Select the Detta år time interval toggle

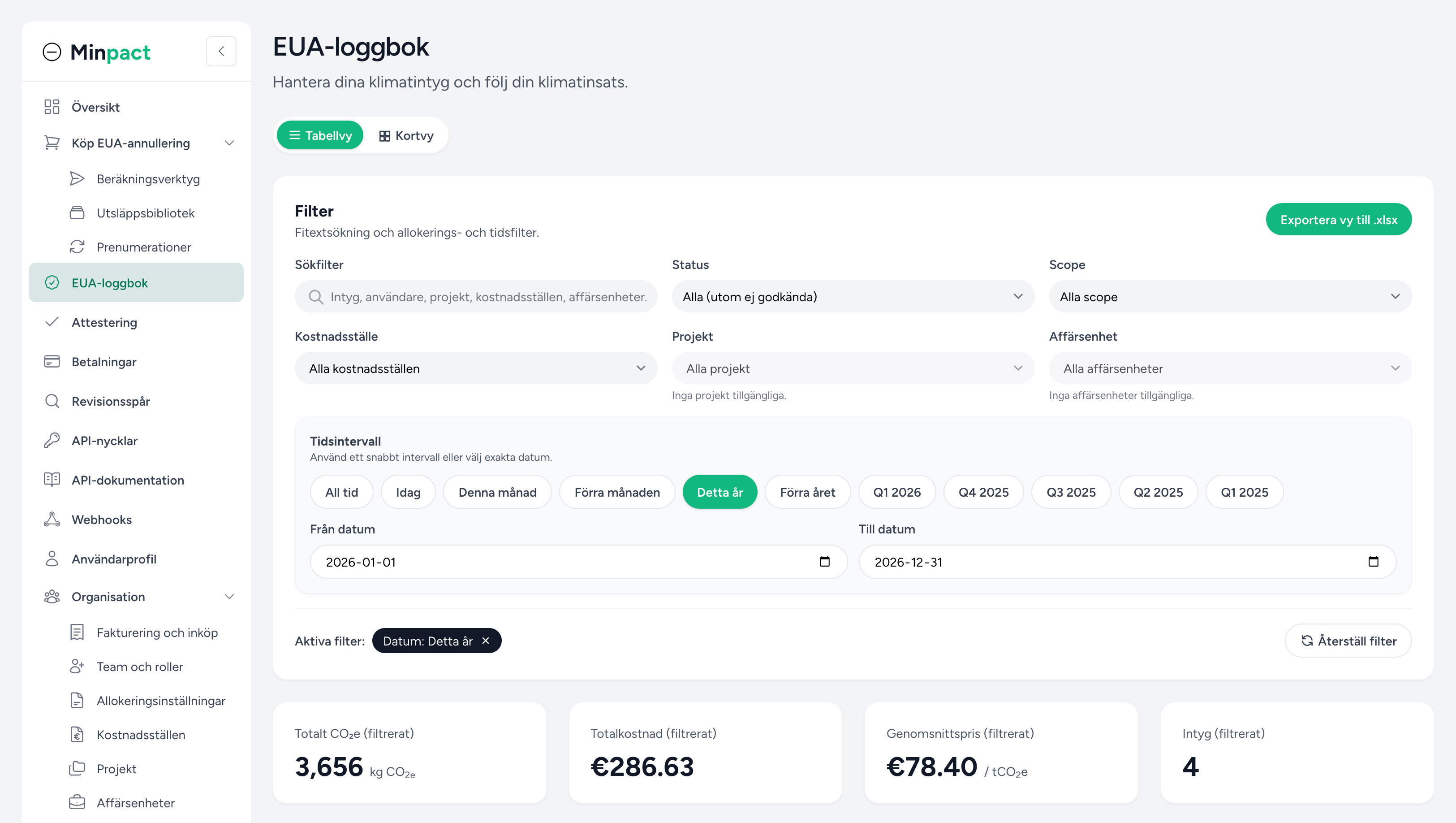point(719,492)
